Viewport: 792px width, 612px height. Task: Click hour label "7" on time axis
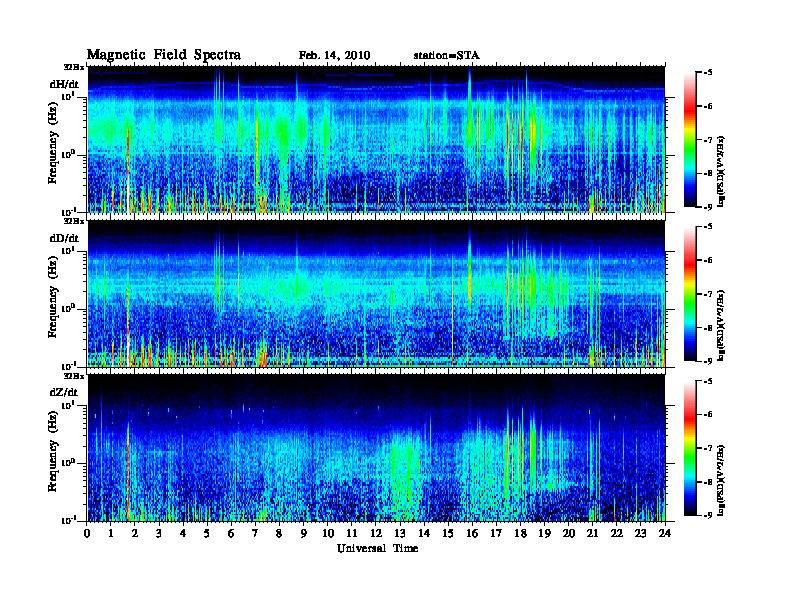(x=256, y=533)
